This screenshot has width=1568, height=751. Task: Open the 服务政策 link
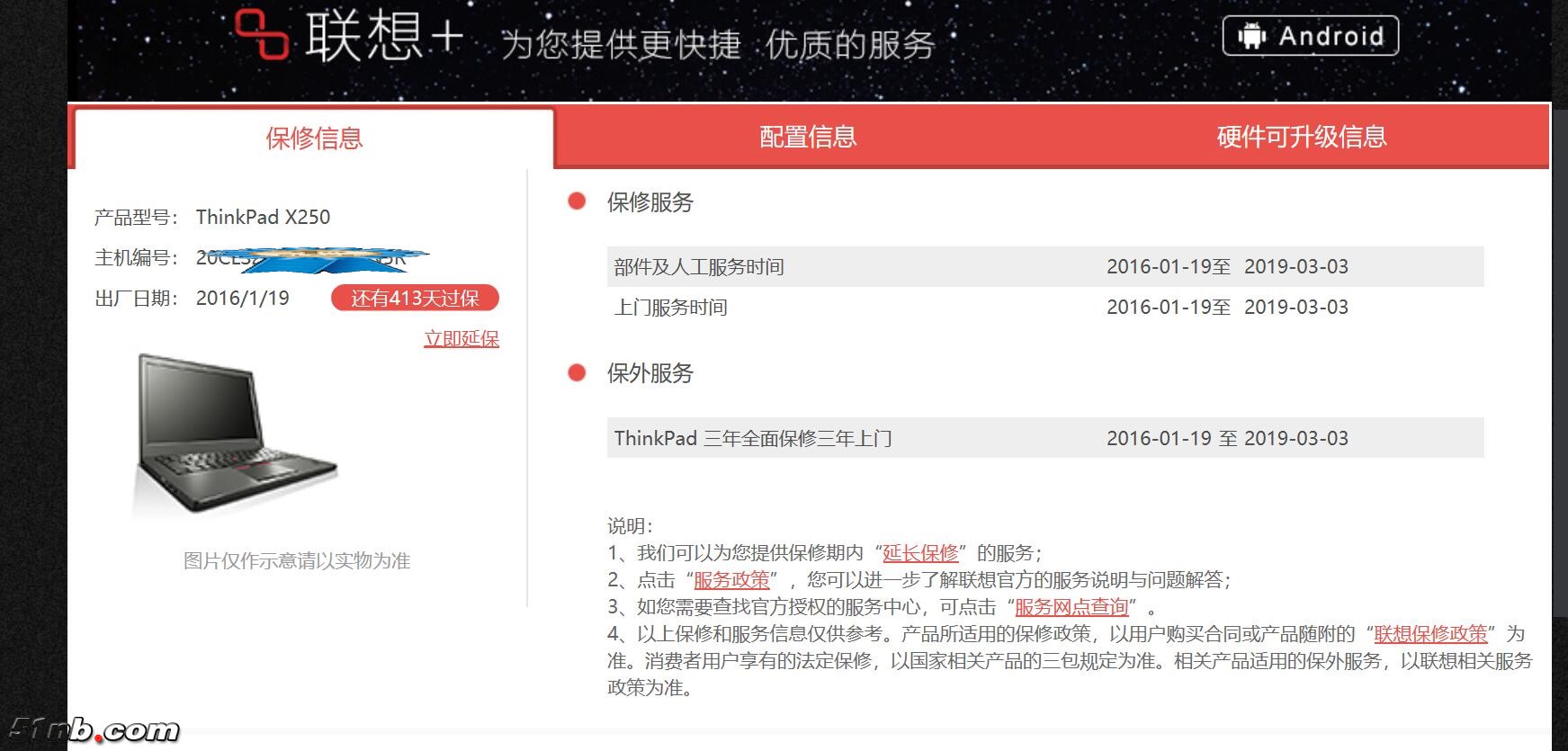(731, 580)
